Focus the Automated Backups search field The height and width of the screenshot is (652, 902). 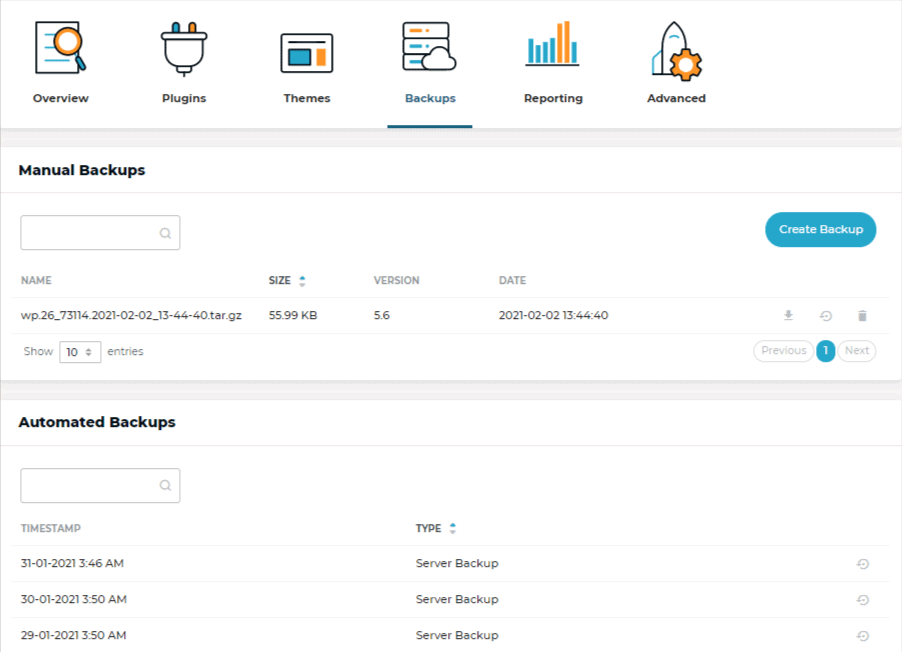(100, 486)
